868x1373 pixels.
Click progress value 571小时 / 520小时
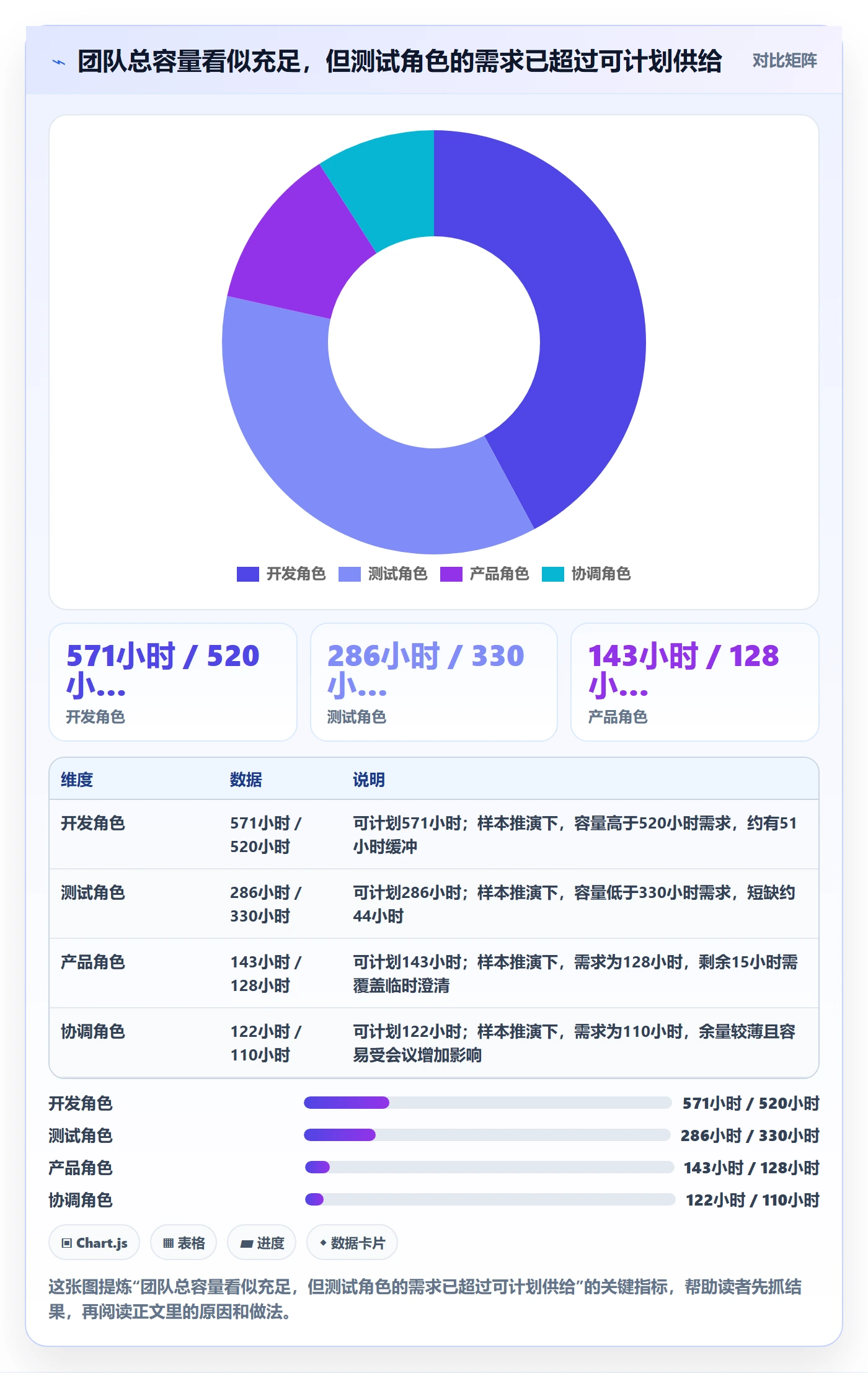click(x=751, y=1103)
